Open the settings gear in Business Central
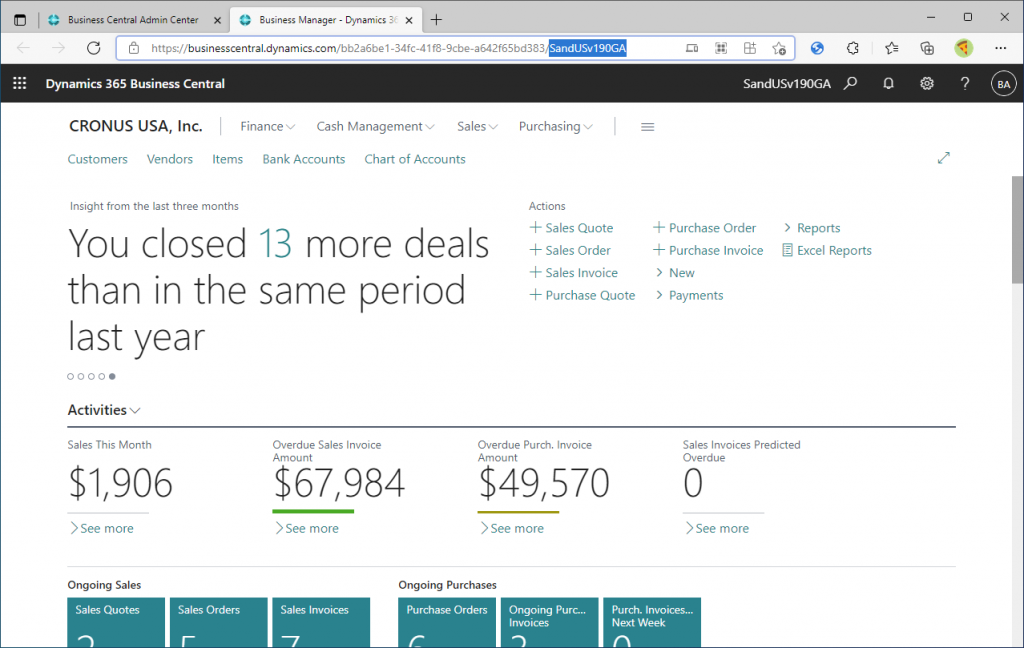Image resolution: width=1024 pixels, height=648 pixels. click(x=927, y=84)
